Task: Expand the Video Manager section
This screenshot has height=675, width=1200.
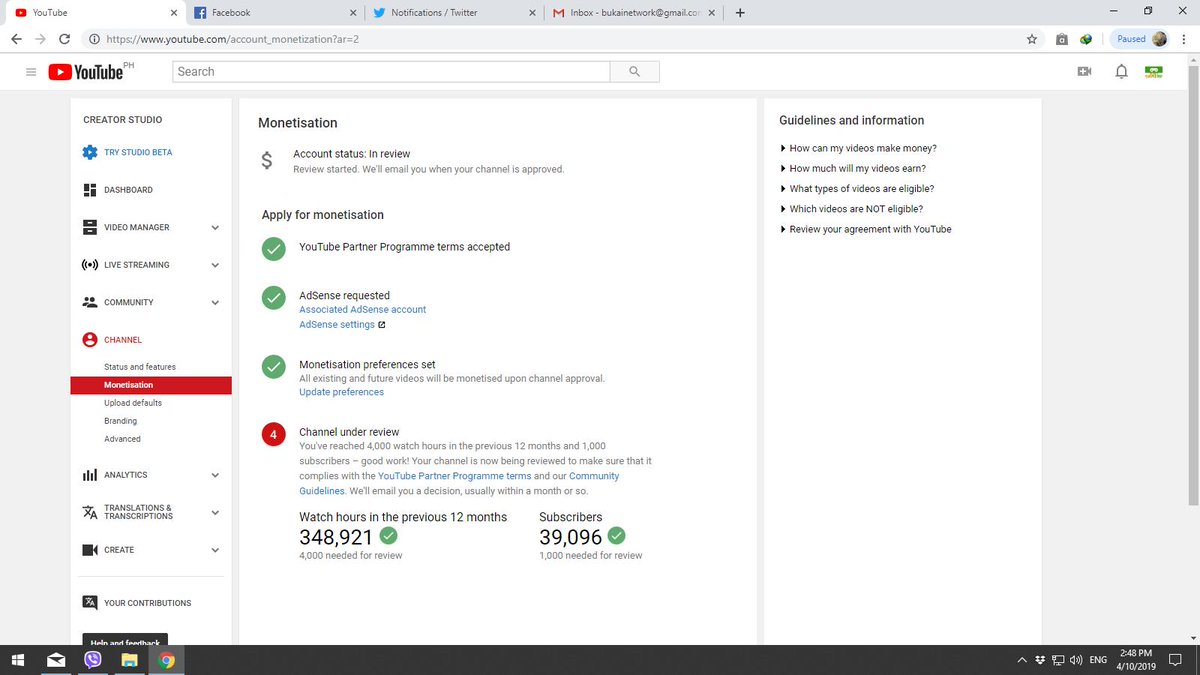Action: click(x=215, y=228)
